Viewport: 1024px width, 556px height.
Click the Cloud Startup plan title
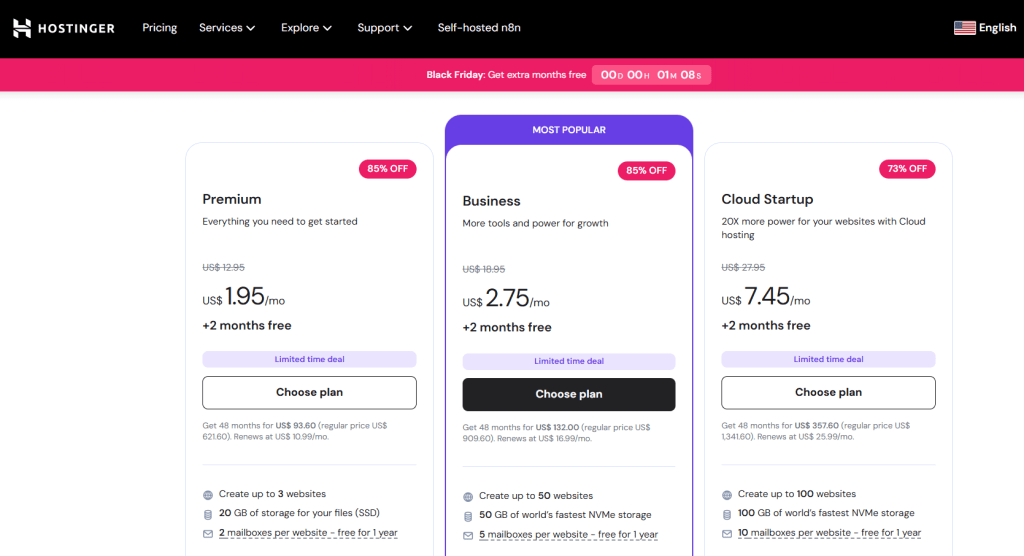[767, 199]
